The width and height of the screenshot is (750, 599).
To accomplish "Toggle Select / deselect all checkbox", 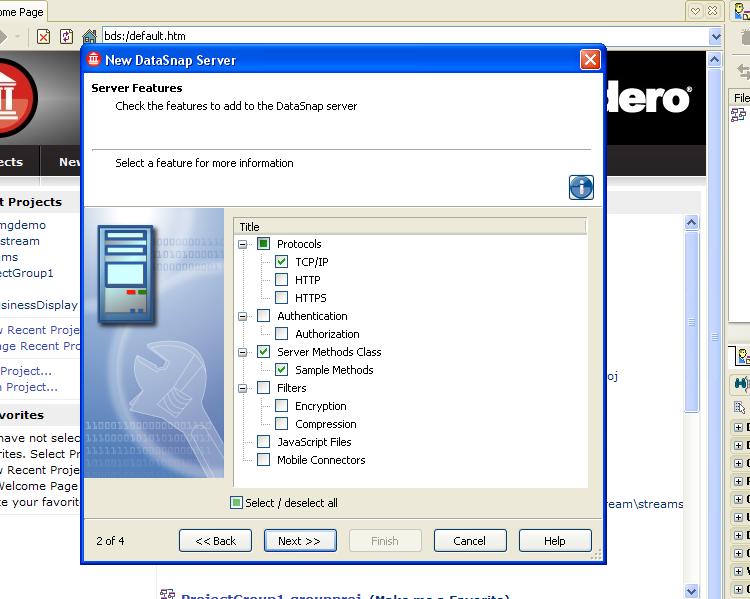I will 237,503.
